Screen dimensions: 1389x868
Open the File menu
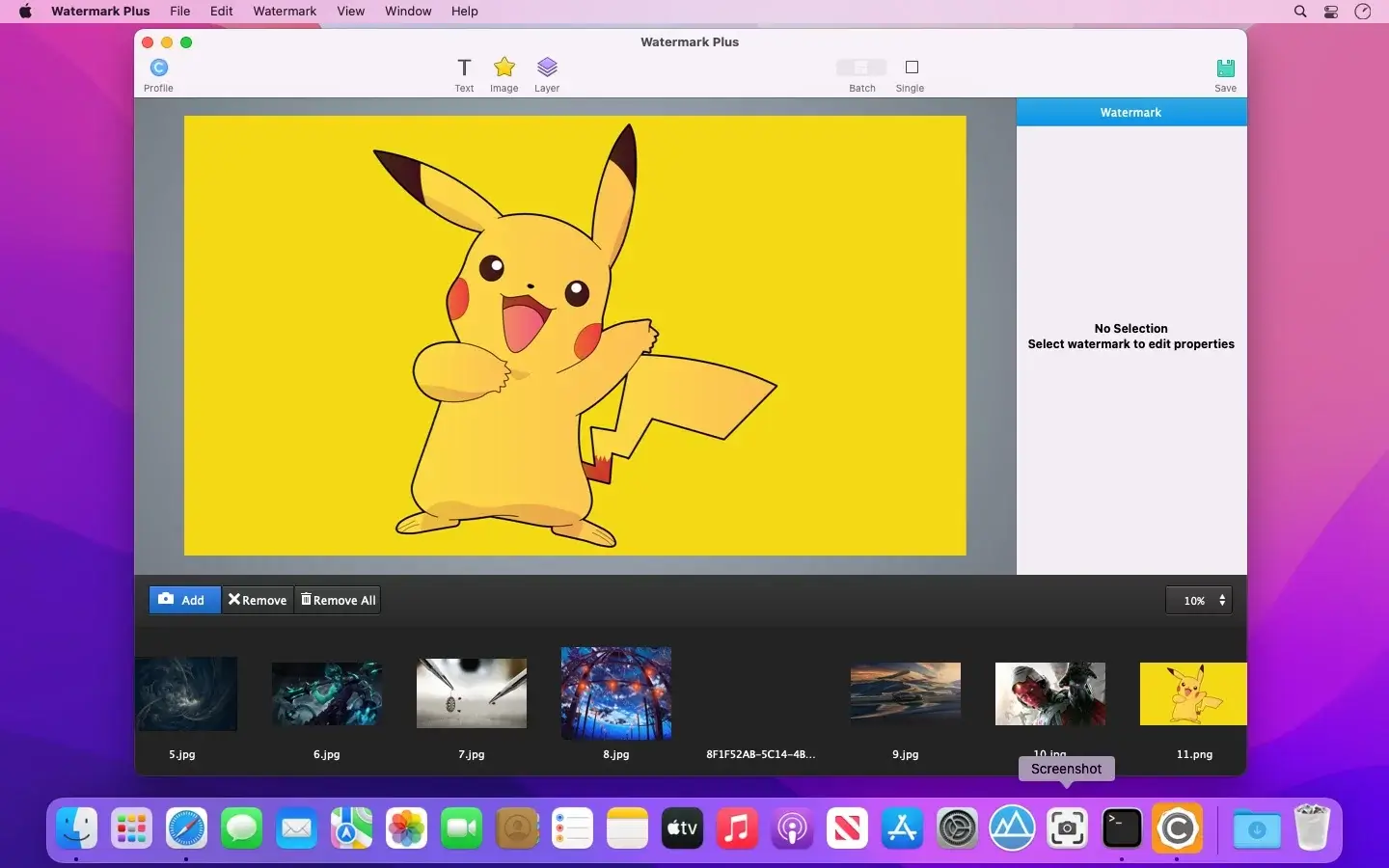click(179, 12)
